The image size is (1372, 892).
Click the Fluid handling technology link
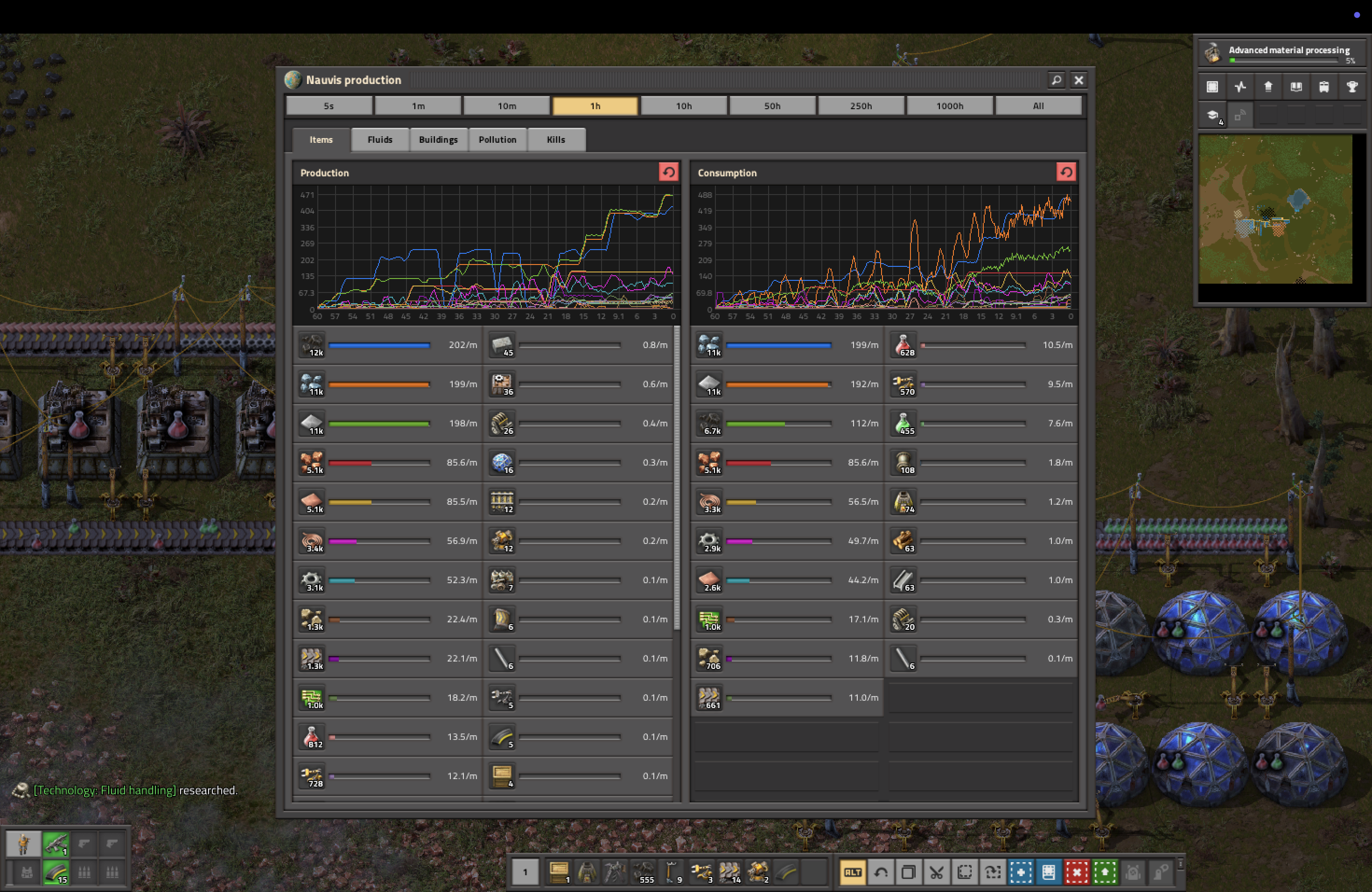click(105, 790)
